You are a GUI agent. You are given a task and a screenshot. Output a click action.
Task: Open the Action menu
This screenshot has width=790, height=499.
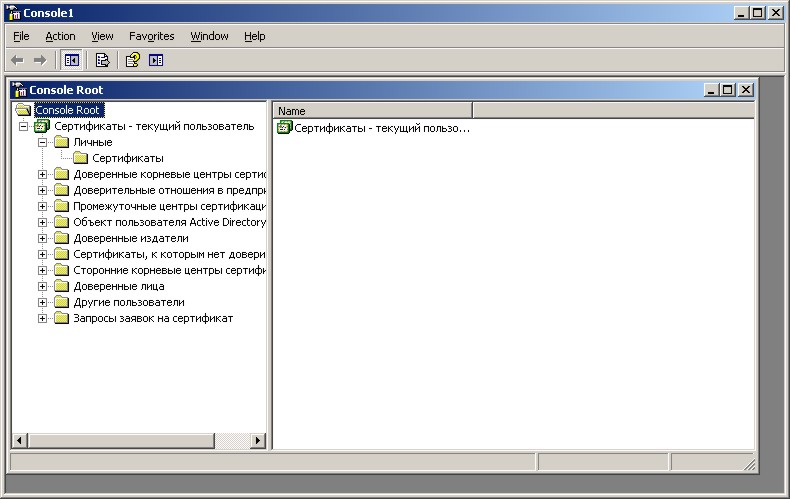coord(60,36)
